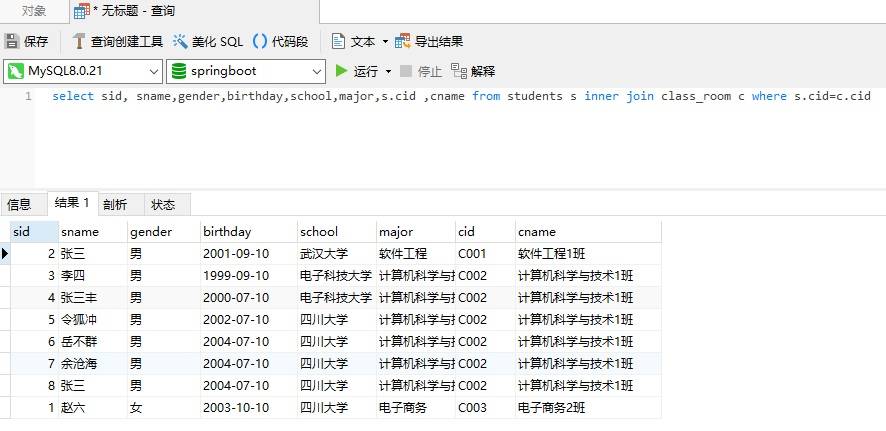The width and height of the screenshot is (886, 431).
Task: Click the Text (文本) view icon
Action: click(x=338, y=41)
